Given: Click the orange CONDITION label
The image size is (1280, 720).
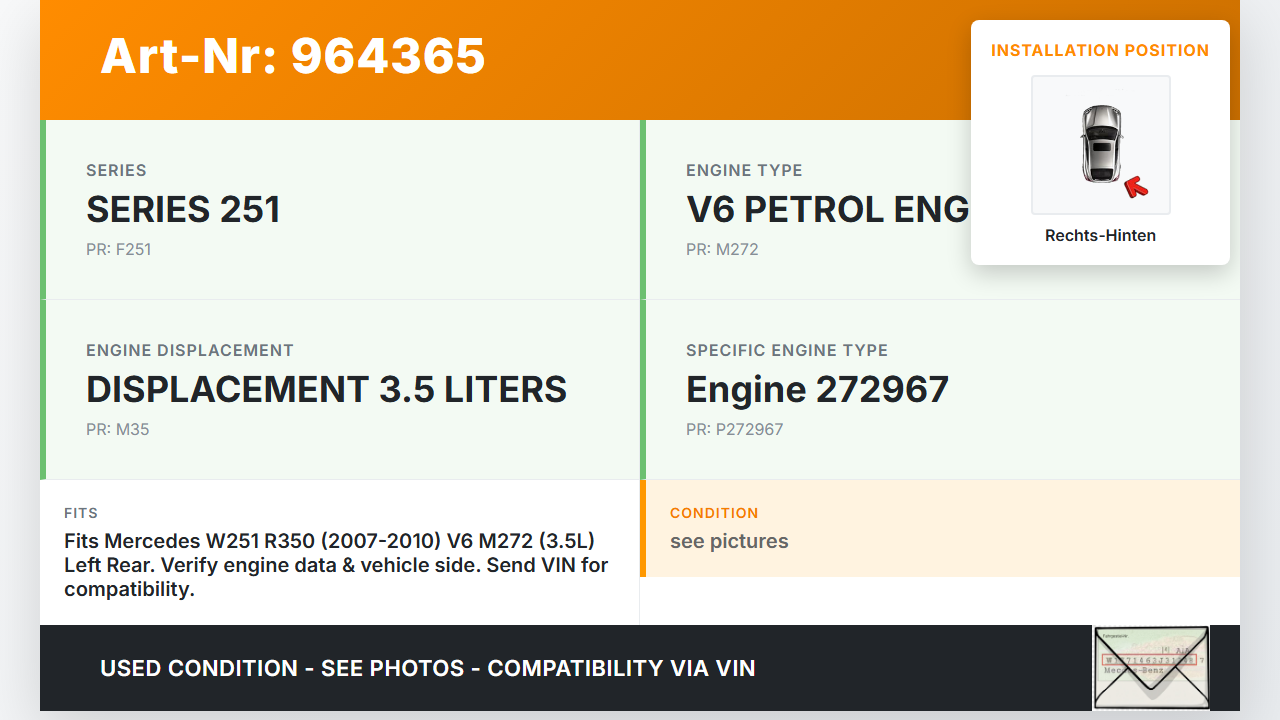Looking at the screenshot, I should coord(714,513).
